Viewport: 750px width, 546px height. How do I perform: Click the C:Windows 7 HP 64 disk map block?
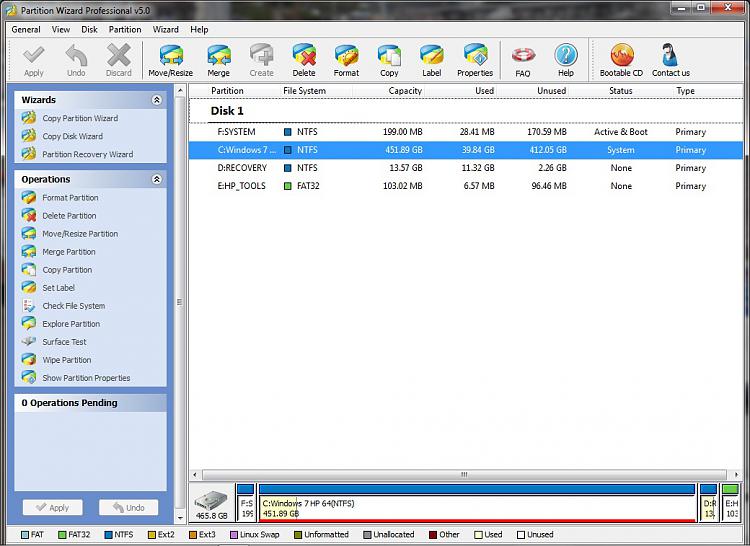pos(477,503)
